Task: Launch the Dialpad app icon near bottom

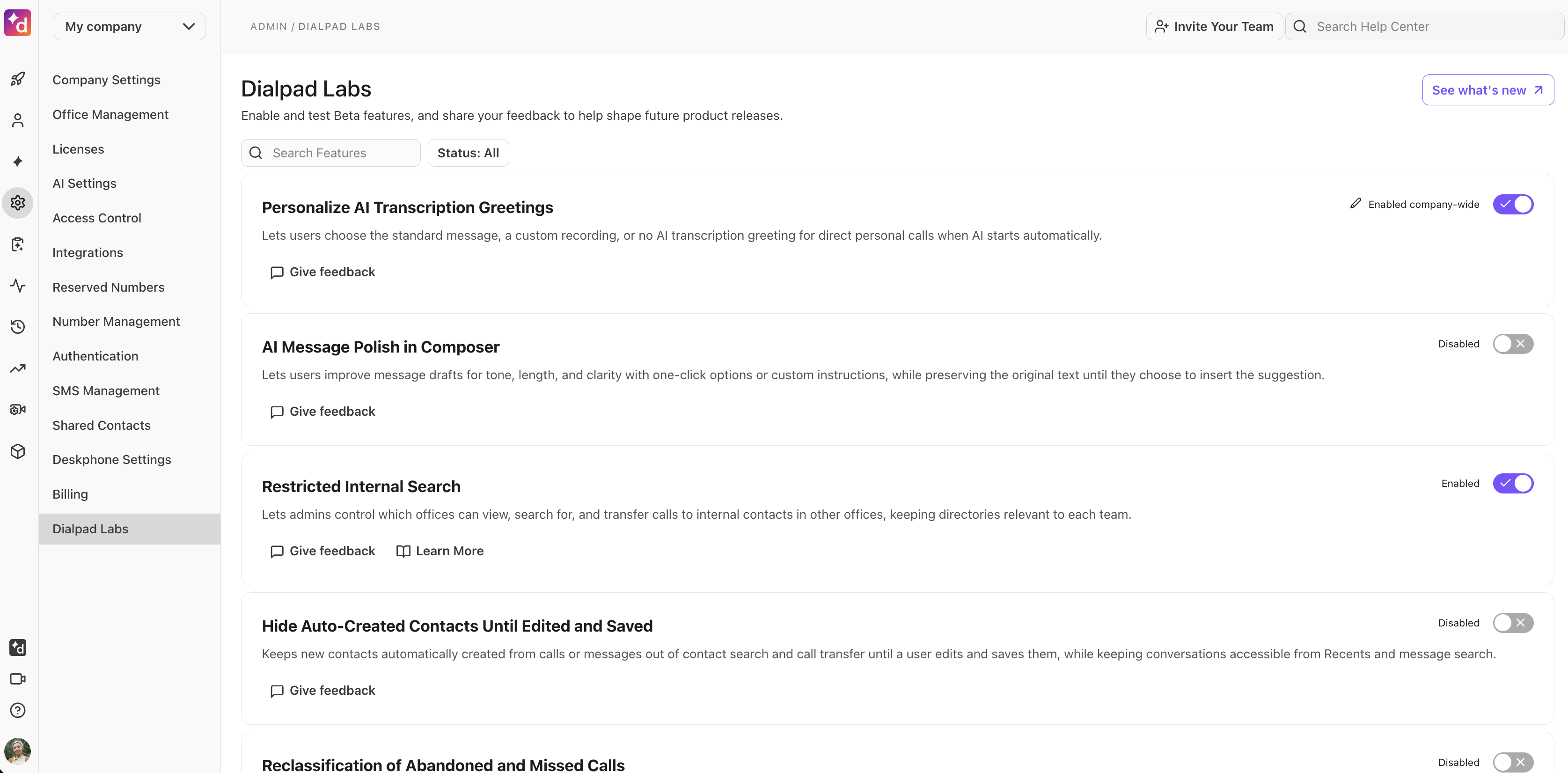Action: tap(18, 648)
